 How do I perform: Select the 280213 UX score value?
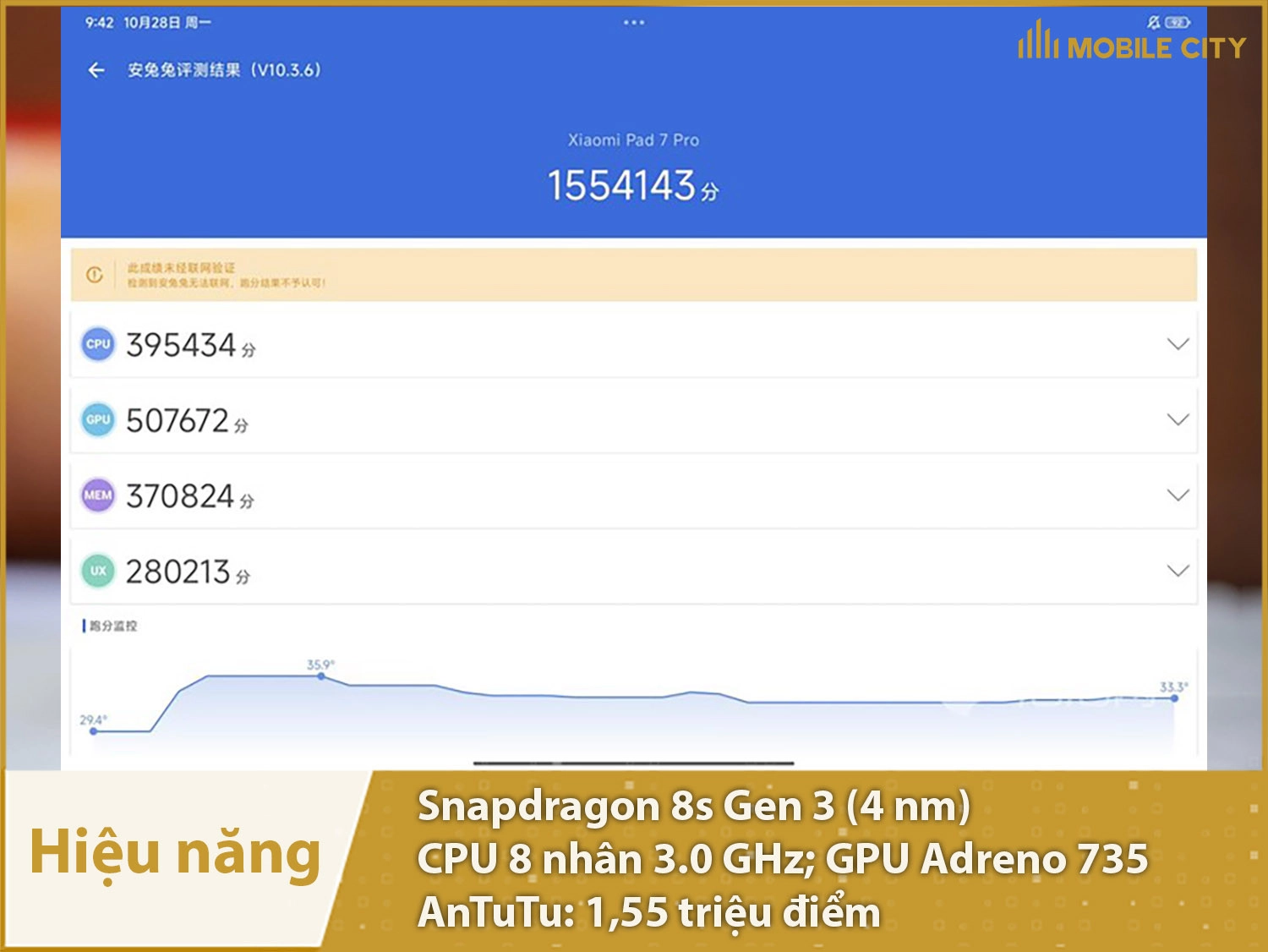(x=178, y=572)
